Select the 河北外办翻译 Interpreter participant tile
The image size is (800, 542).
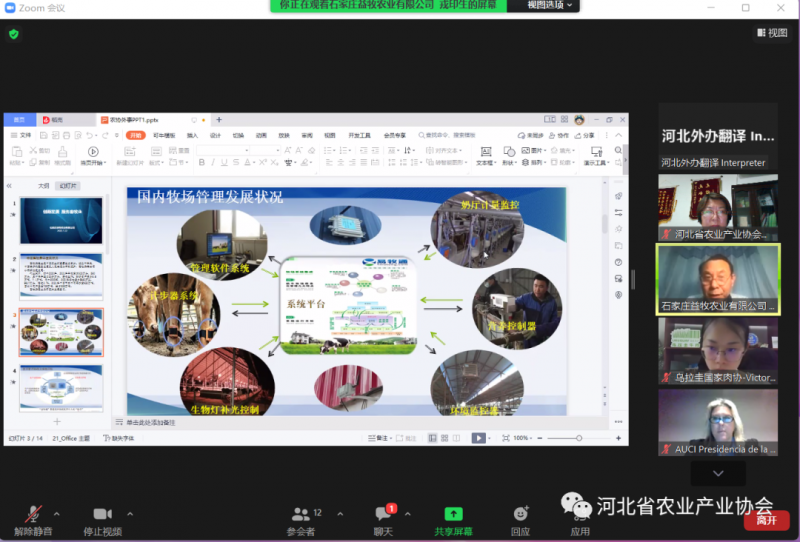point(718,136)
